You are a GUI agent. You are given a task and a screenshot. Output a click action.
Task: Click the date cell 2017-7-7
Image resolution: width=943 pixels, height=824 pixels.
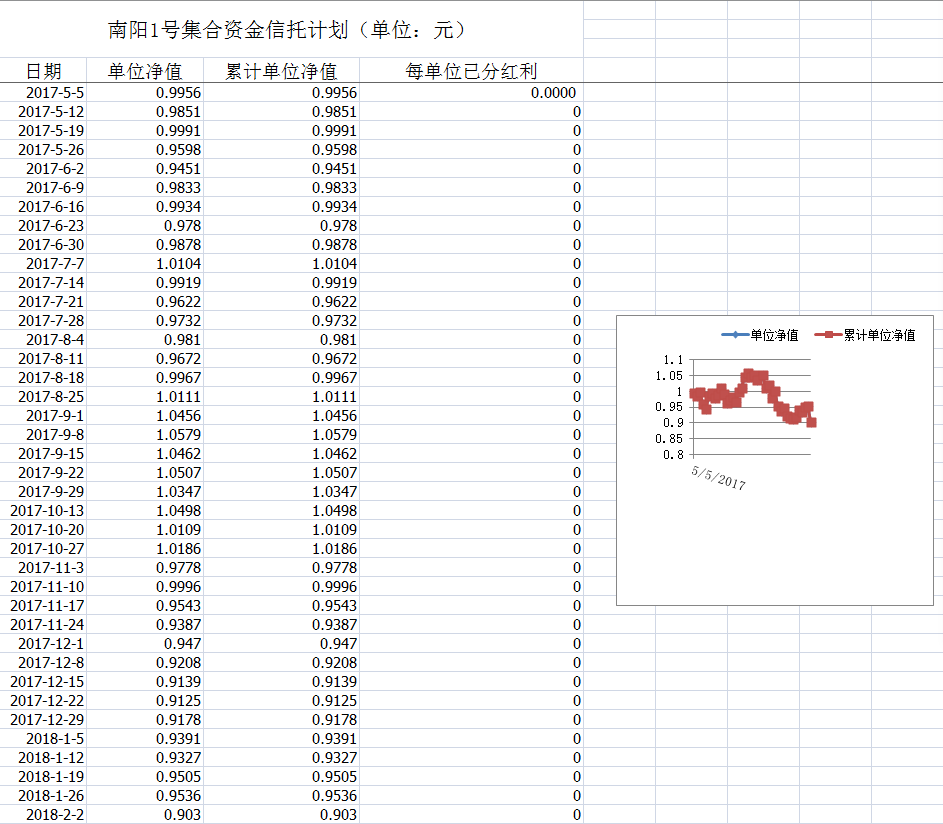[x=55, y=264]
